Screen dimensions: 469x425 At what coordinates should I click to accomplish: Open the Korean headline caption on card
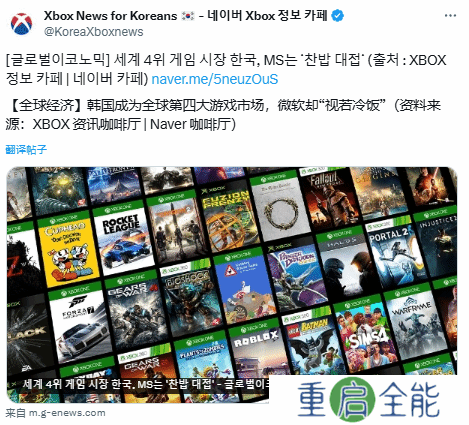(145, 384)
